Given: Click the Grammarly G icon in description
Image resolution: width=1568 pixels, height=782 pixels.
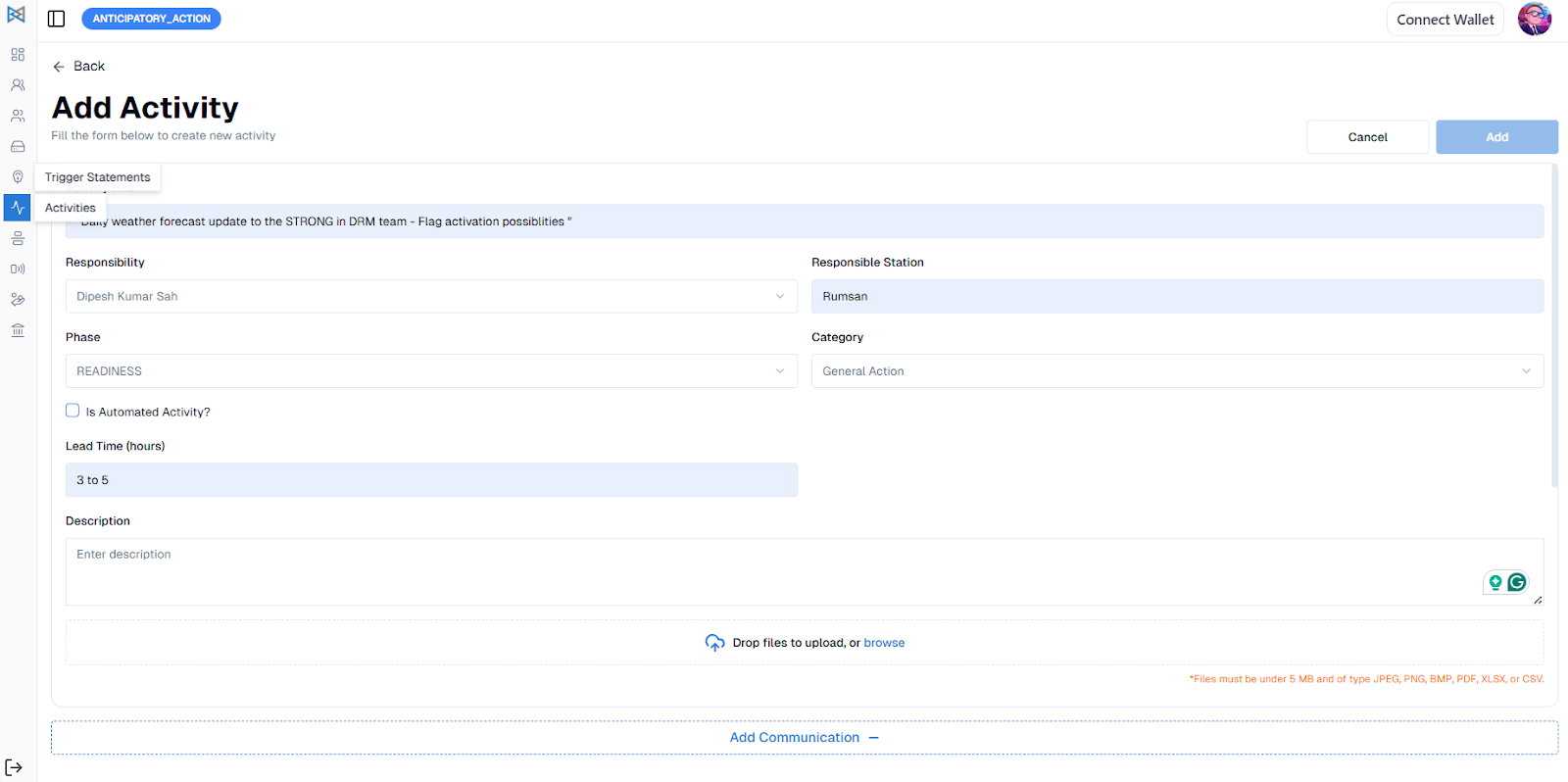Looking at the screenshot, I should coord(1517,582).
